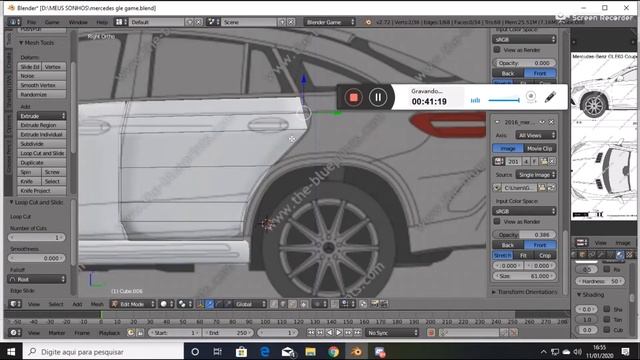The height and width of the screenshot is (360, 640).
Task: Click the Extrude Region button
Action: click(42, 125)
